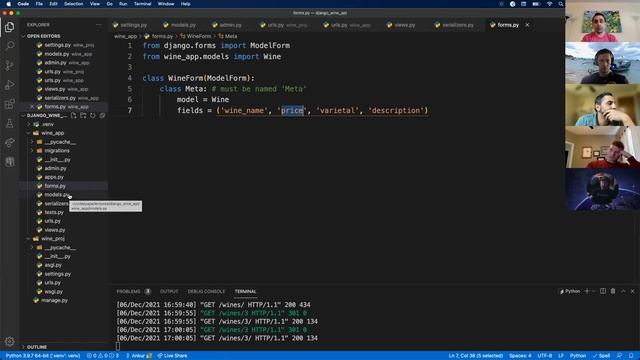Expand the Outline section
Screen dimensions: 640x360
click(x=37, y=347)
